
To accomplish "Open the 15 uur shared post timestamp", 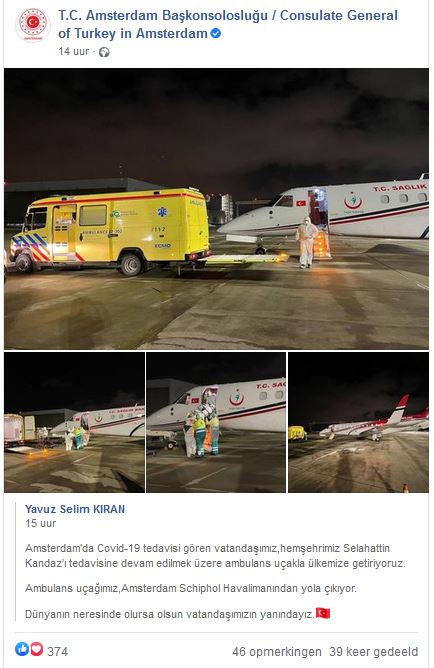I will [x=40, y=523].
